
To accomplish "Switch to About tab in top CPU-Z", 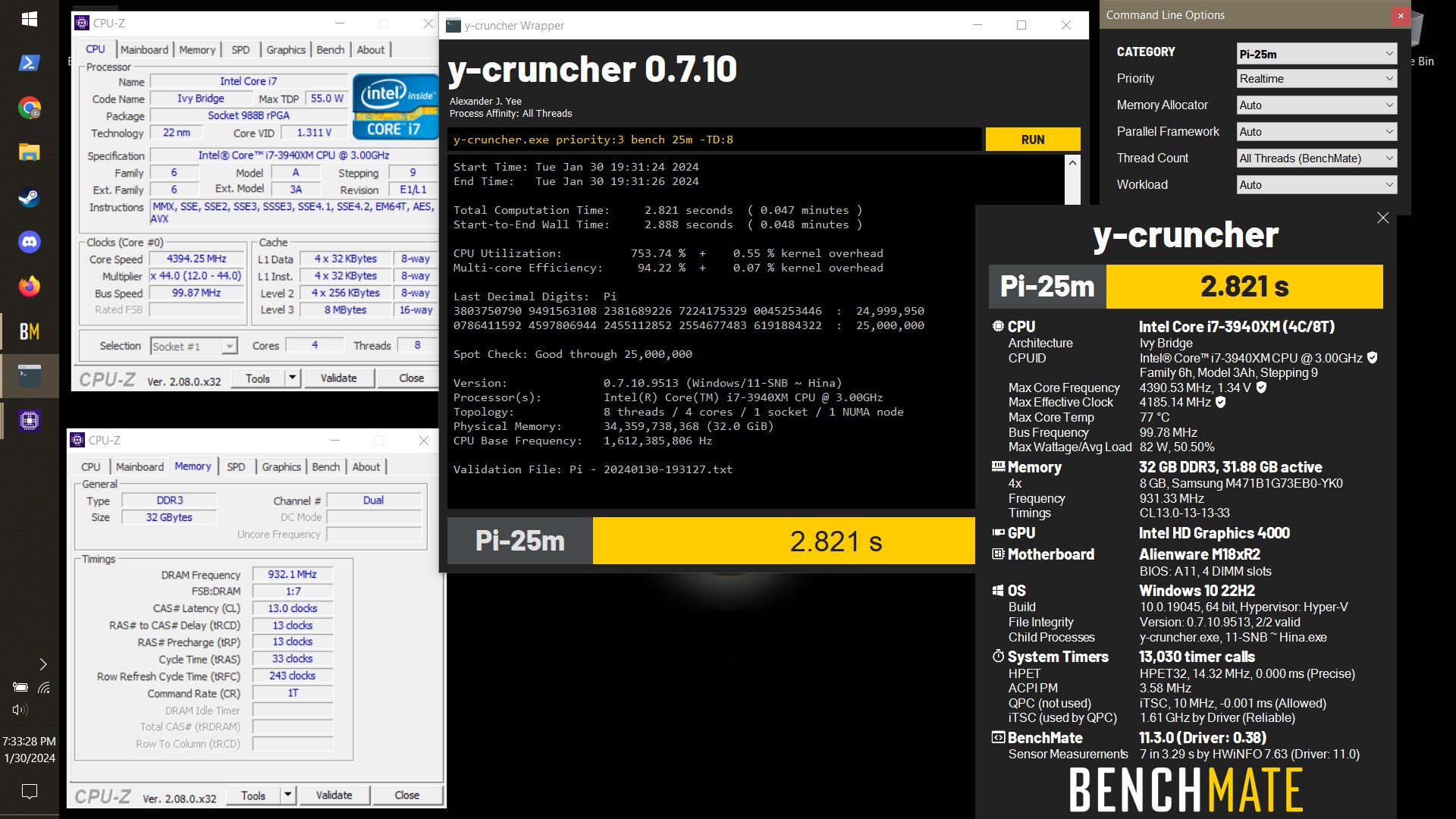I will pos(371,49).
